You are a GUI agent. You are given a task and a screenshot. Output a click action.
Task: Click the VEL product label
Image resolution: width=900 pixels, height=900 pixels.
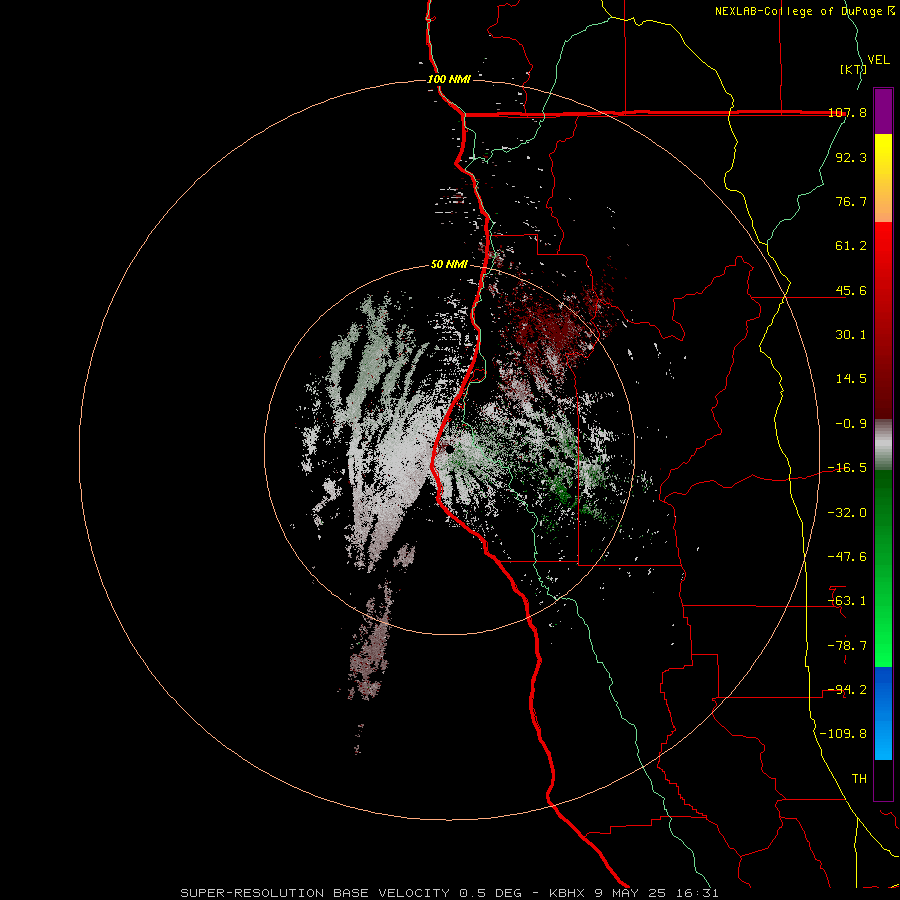tap(879, 60)
